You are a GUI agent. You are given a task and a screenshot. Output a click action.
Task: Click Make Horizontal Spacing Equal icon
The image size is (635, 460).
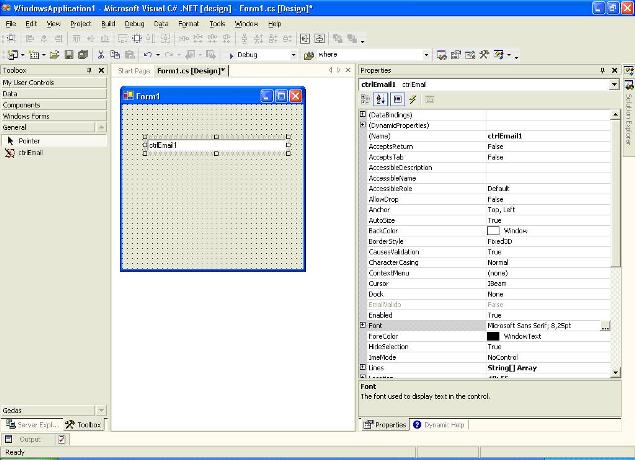[x=184, y=39]
